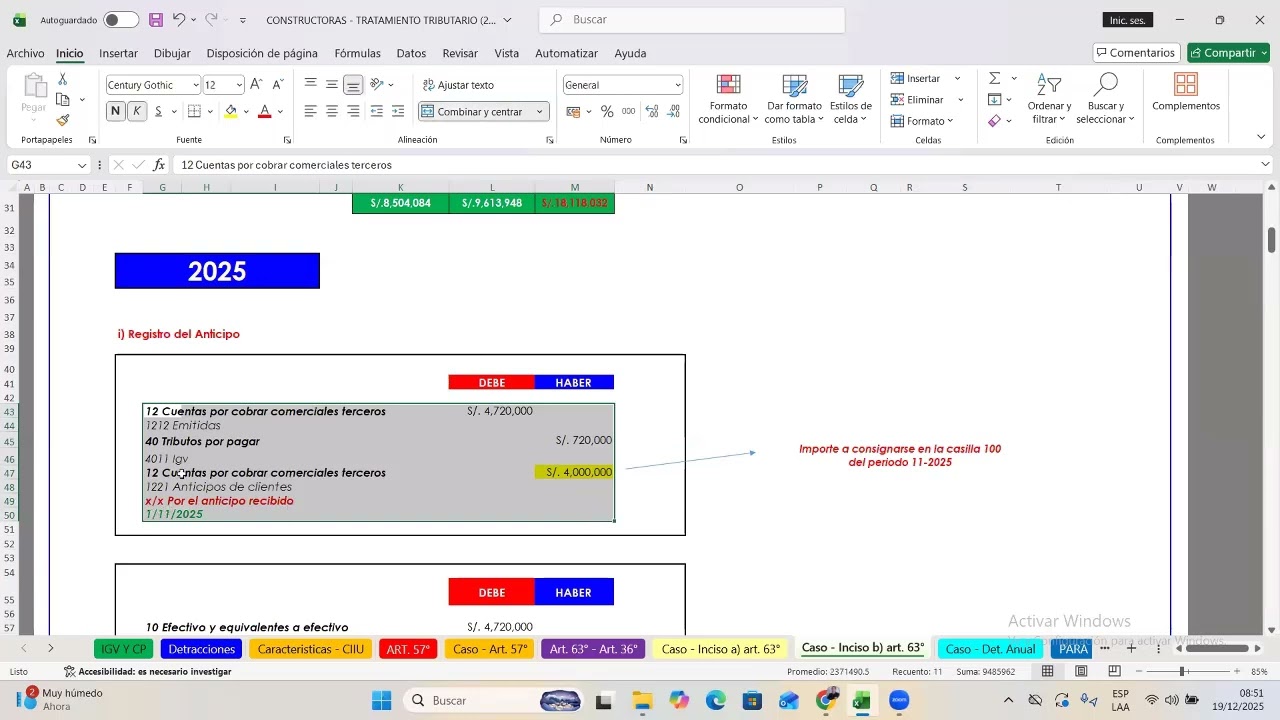Toggle italic (K) formatting
1280x720 pixels.
pos(137,112)
